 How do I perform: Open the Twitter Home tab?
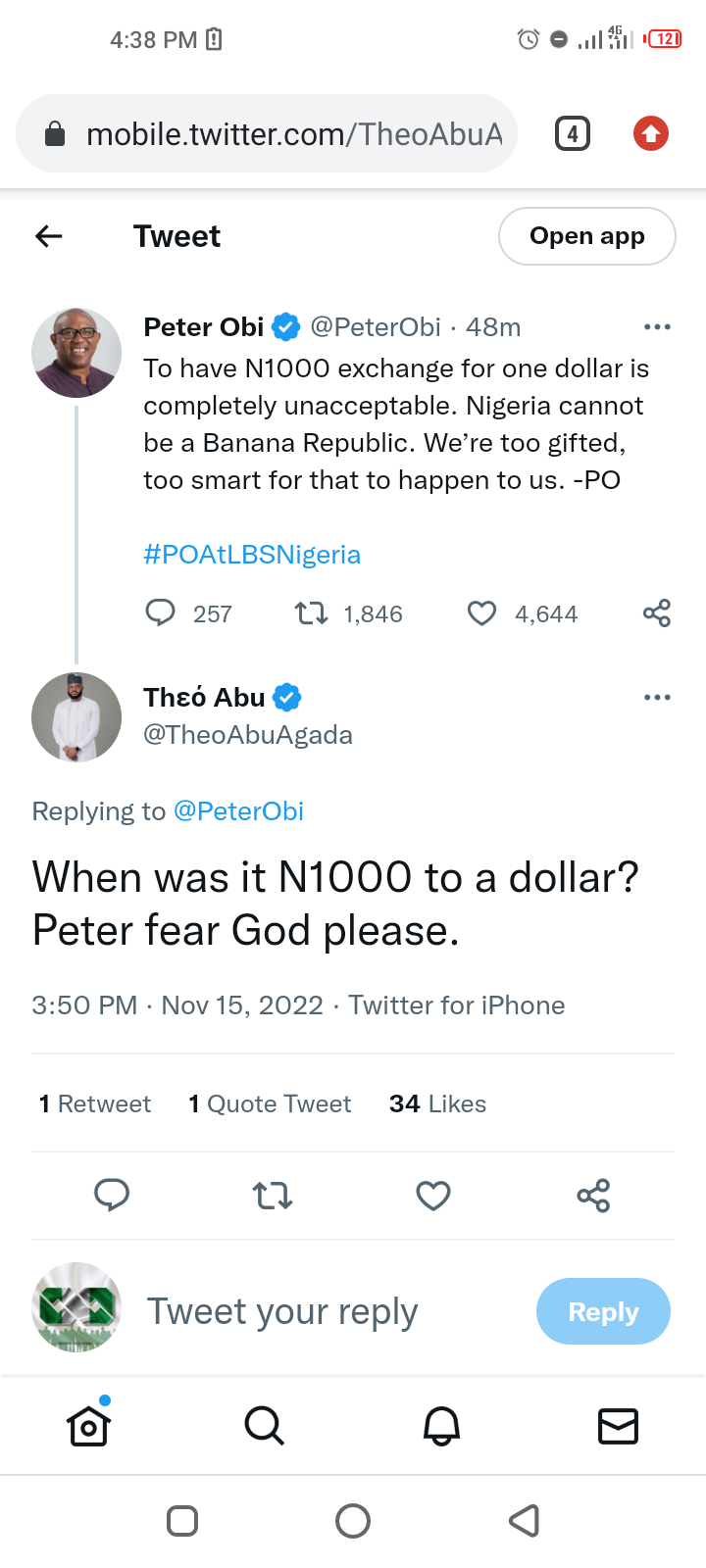point(88,1426)
